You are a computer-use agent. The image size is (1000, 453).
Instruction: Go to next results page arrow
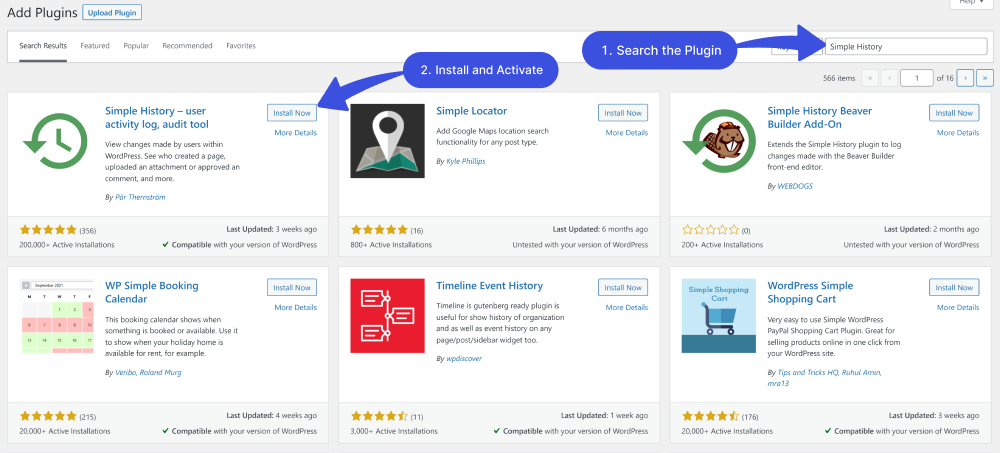[x=965, y=78]
